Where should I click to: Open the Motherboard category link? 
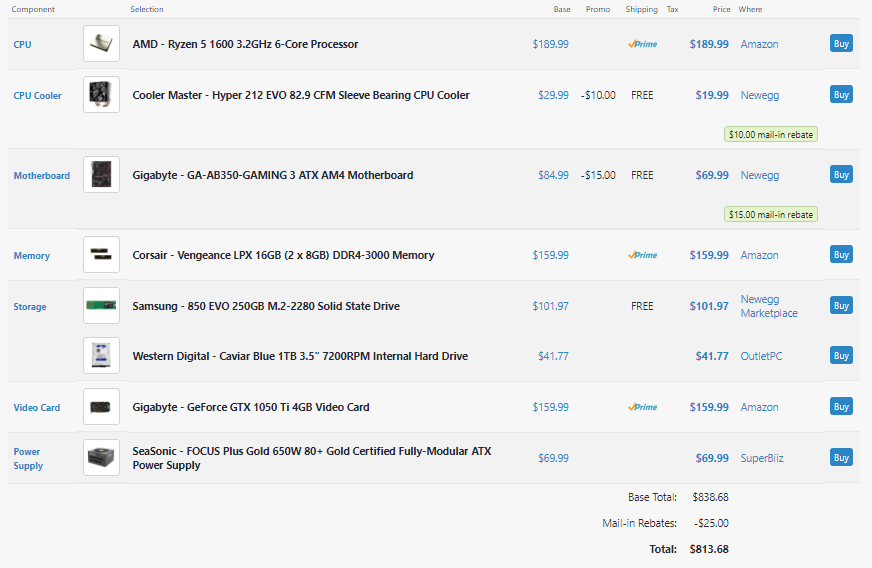click(x=42, y=176)
